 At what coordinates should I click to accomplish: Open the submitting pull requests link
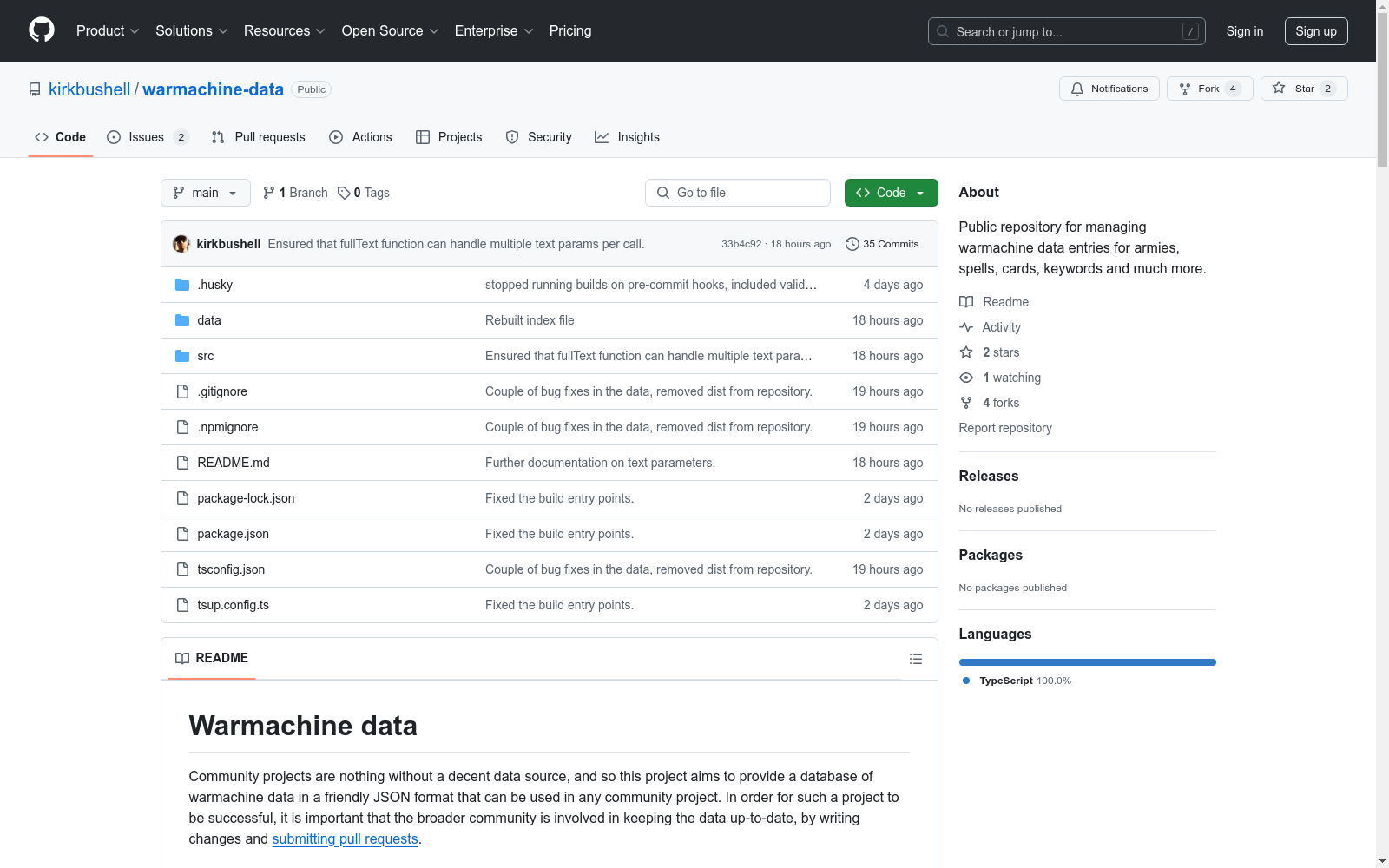(x=346, y=838)
